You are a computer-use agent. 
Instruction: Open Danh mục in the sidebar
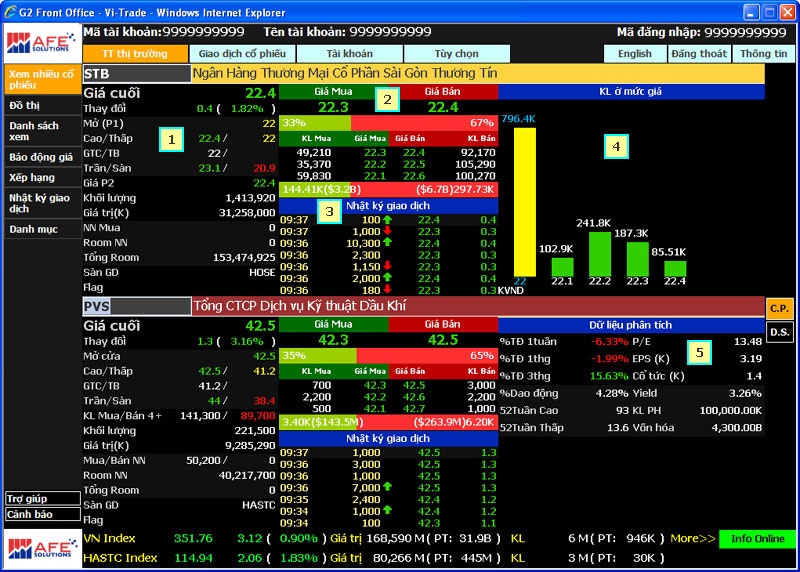[x=42, y=229]
